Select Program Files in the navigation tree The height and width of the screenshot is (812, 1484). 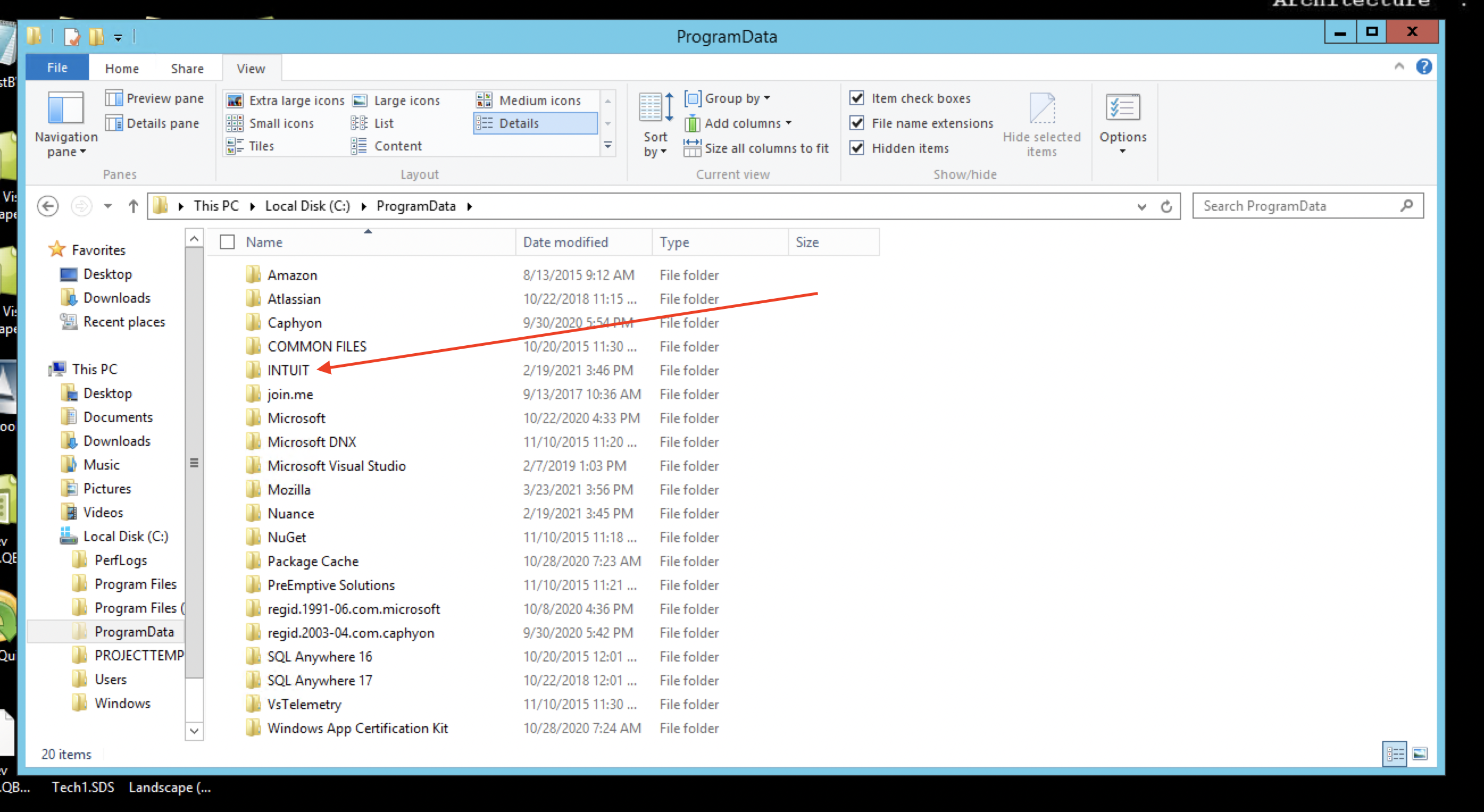point(135,584)
